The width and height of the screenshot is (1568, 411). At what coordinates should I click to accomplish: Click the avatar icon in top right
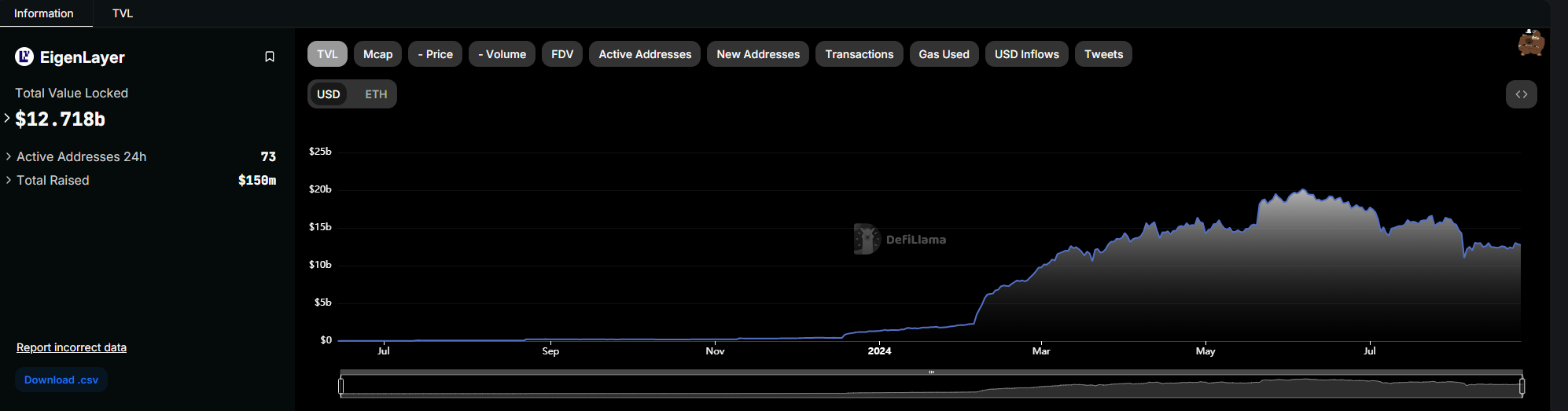(x=1530, y=43)
